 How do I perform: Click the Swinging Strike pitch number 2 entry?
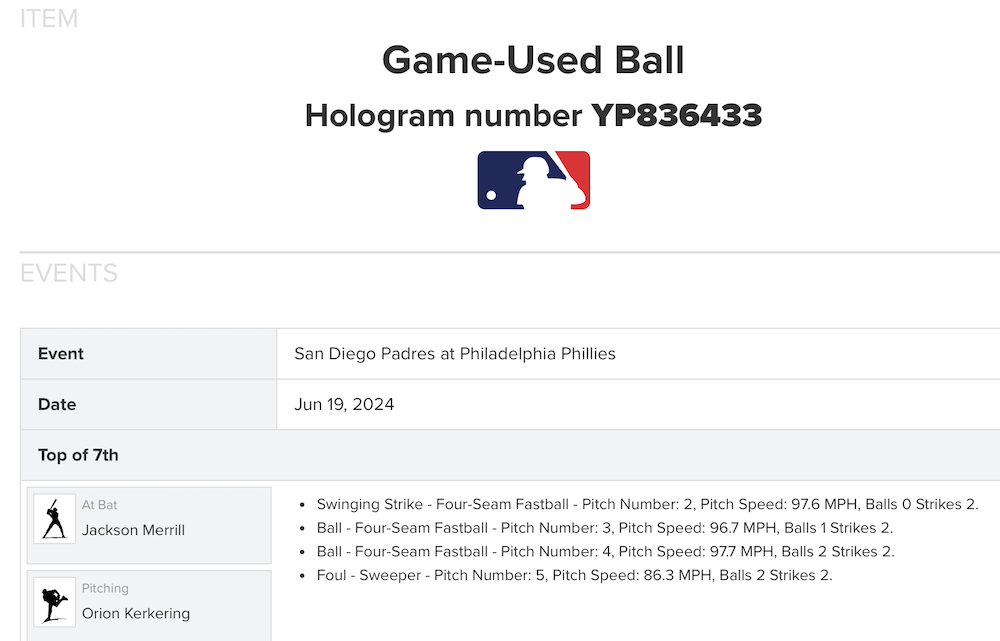pyautogui.click(x=647, y=504)
